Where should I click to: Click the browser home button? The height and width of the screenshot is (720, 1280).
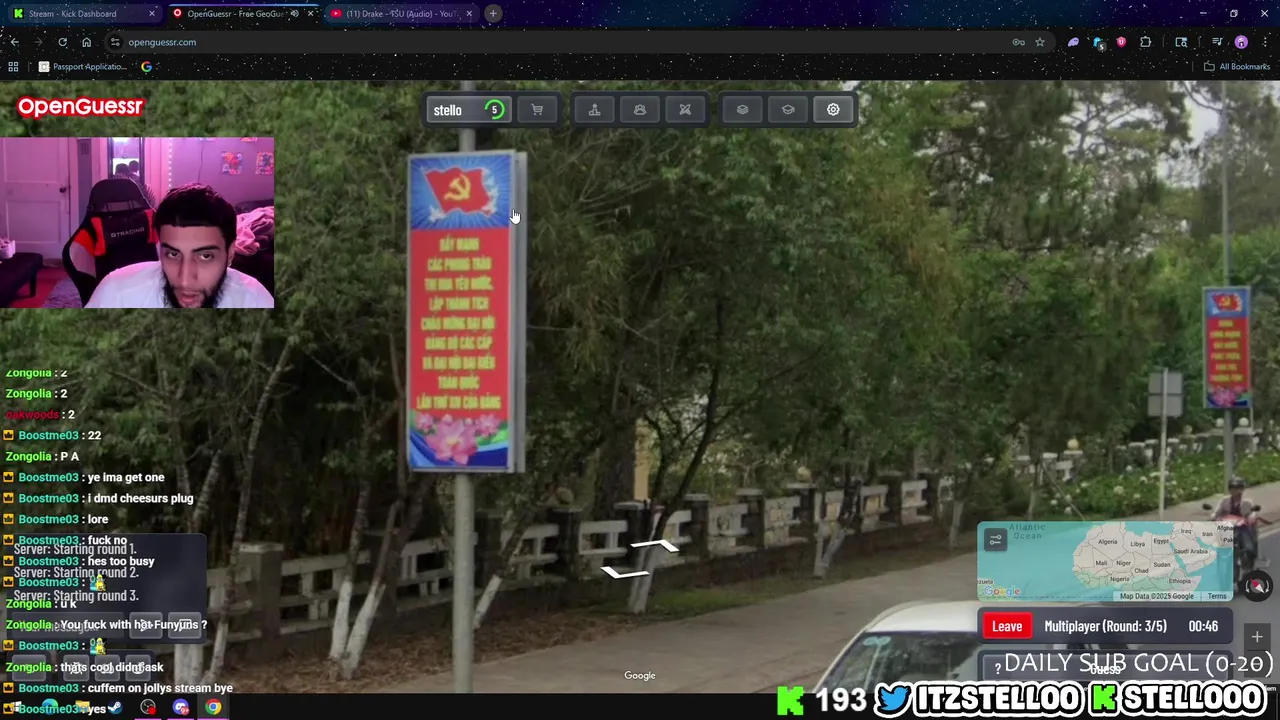[86, 42]
